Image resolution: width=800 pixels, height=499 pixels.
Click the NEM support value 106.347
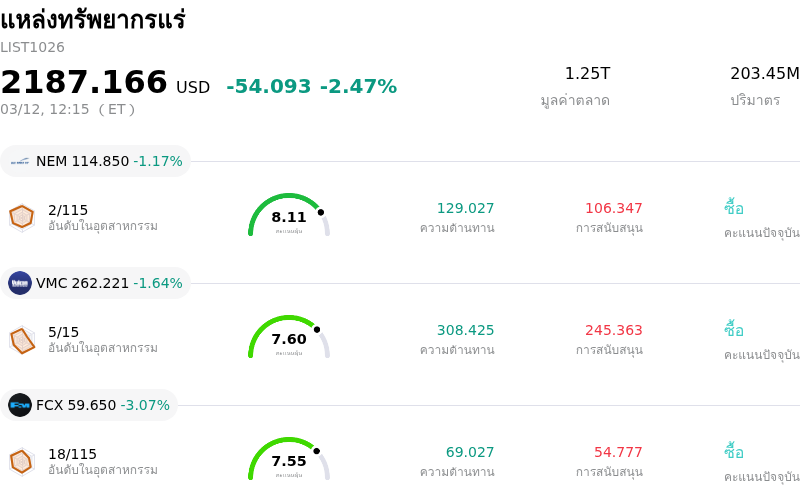613,208
